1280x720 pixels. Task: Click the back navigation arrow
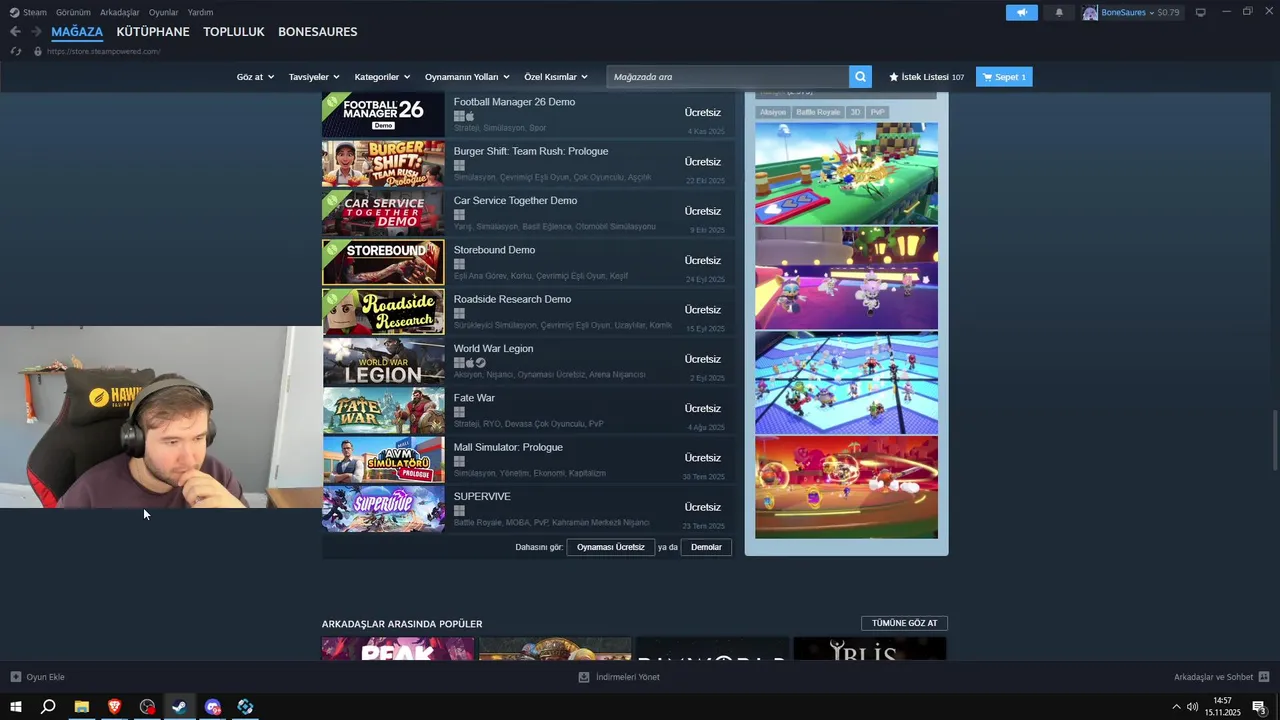15,32
